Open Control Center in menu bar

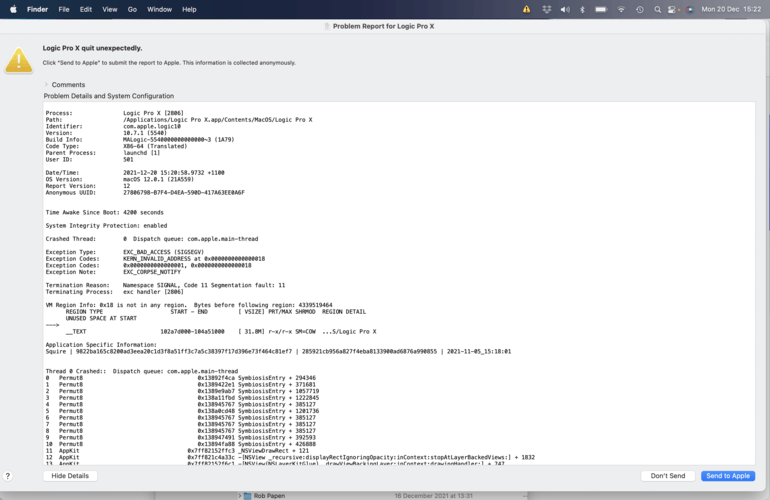click(672, 9)
